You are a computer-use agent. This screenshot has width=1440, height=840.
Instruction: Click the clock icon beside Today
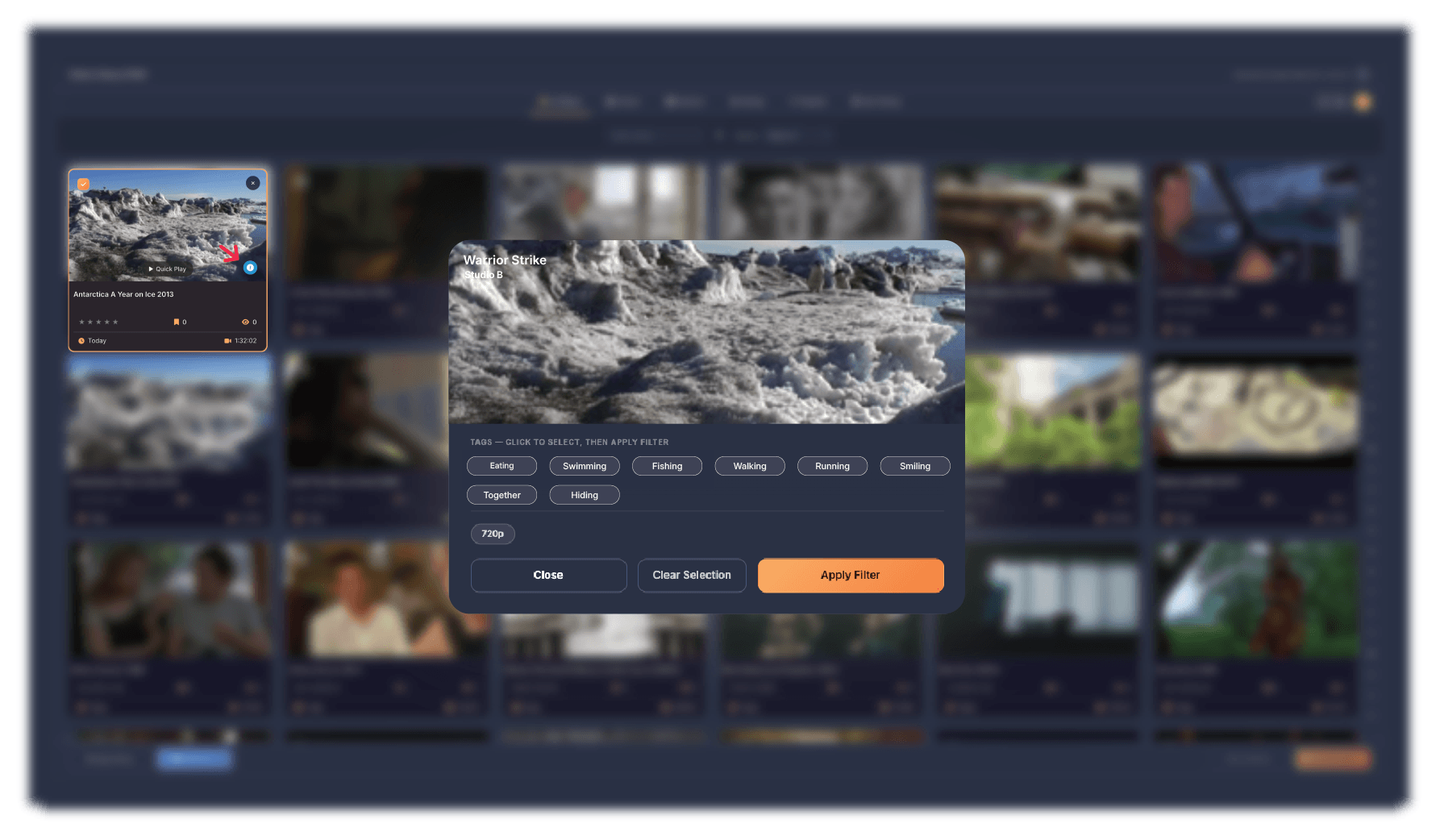(81, 341)
